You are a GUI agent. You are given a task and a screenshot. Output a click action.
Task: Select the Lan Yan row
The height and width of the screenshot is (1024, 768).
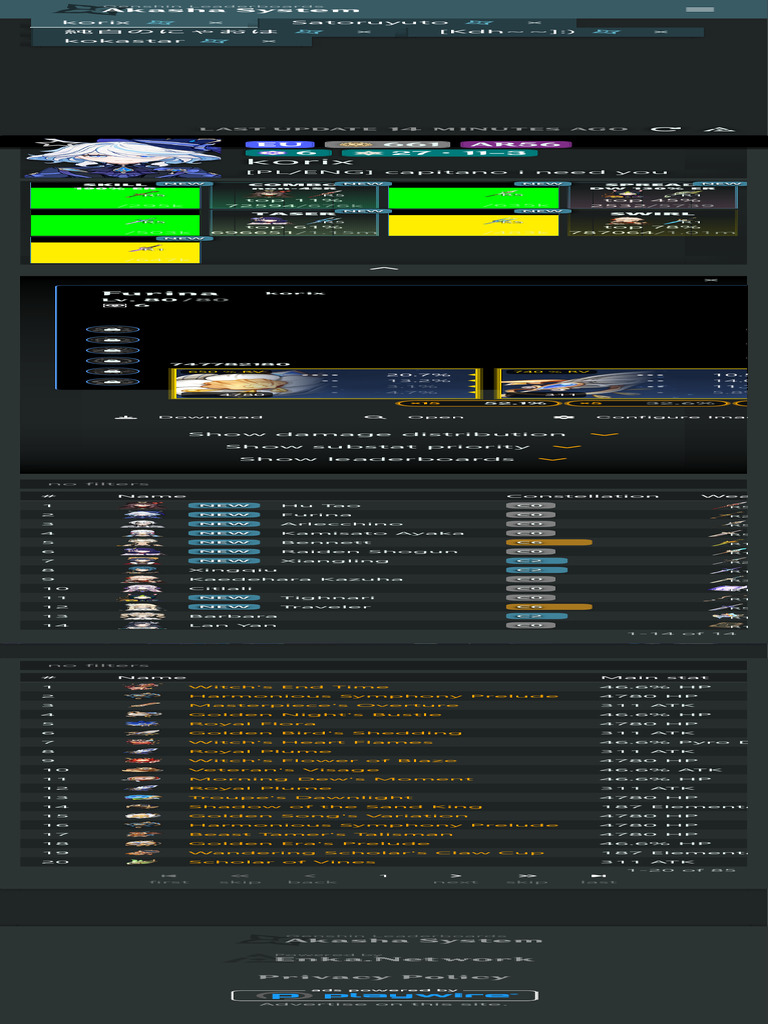click(383, 625)
